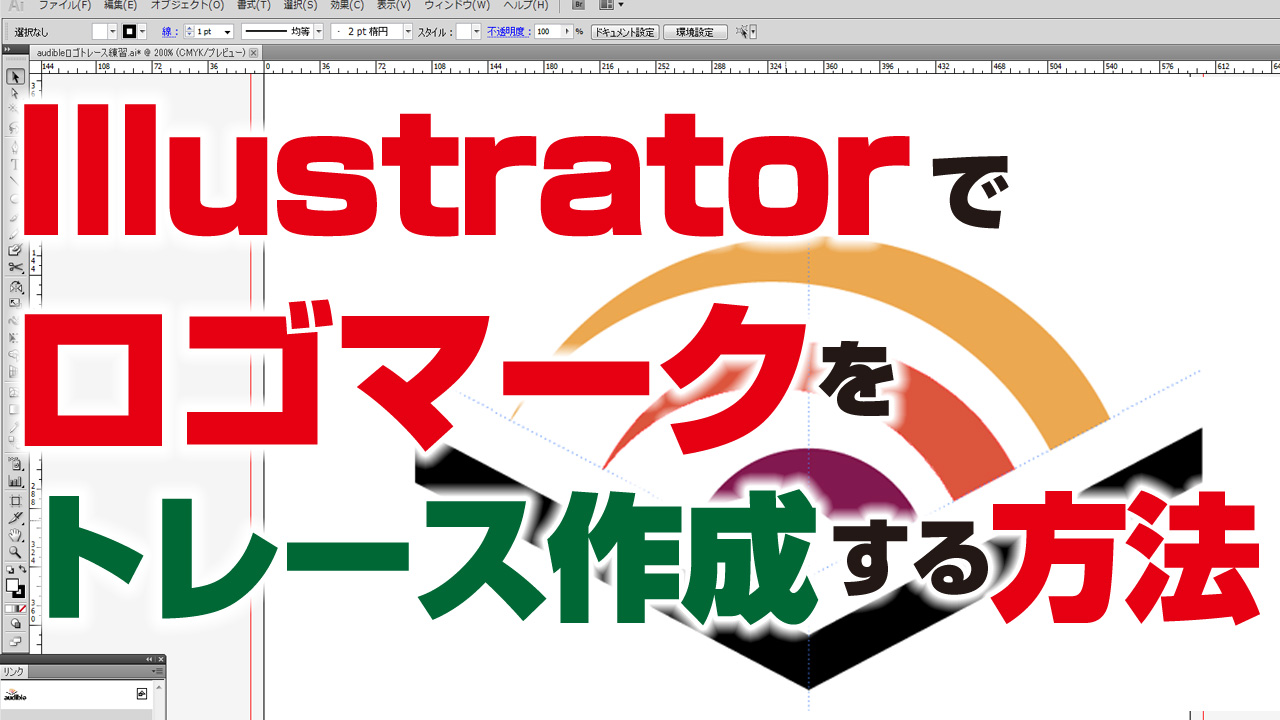Open Adobe Bridge via Br icon

tap(577, 5)
